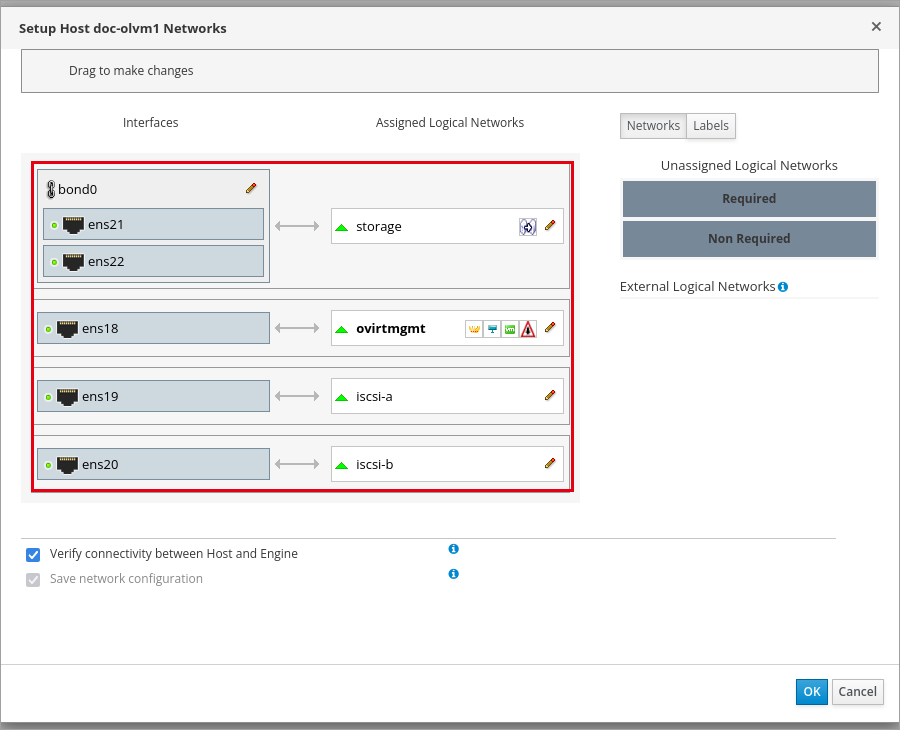Select the ens20 interface label
This screenshot has height=730, width=900.
coord(100,464)
